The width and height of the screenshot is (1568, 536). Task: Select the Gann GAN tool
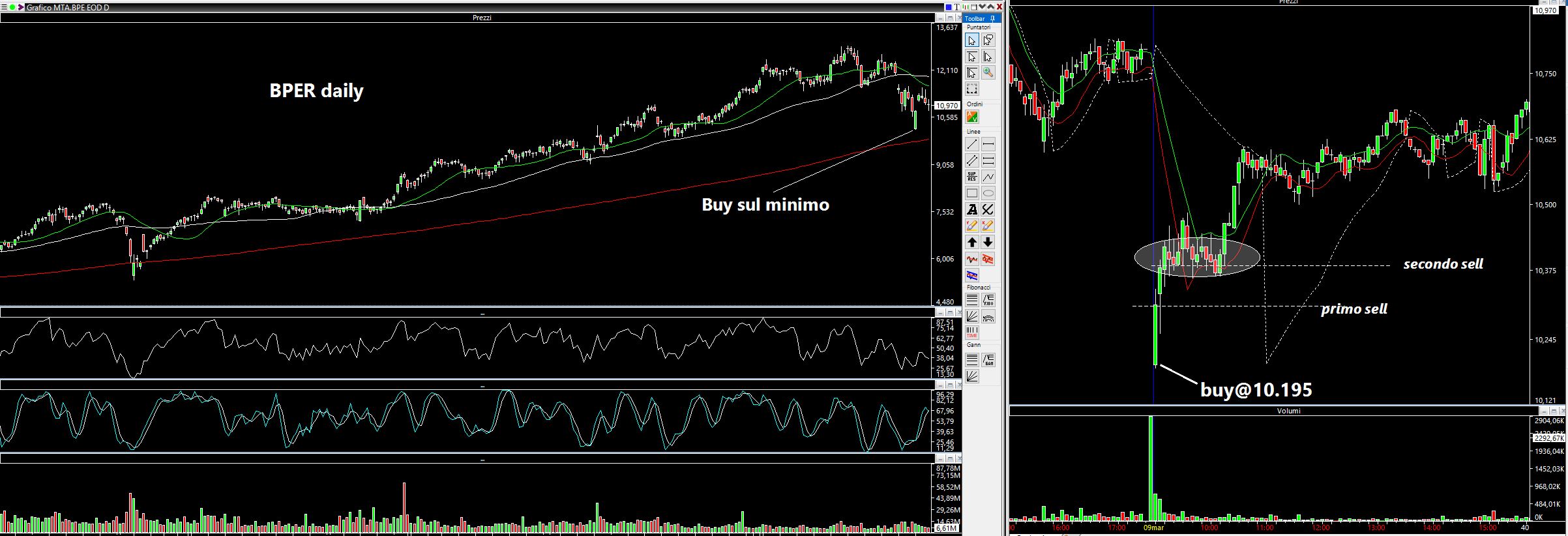(988, 359)
